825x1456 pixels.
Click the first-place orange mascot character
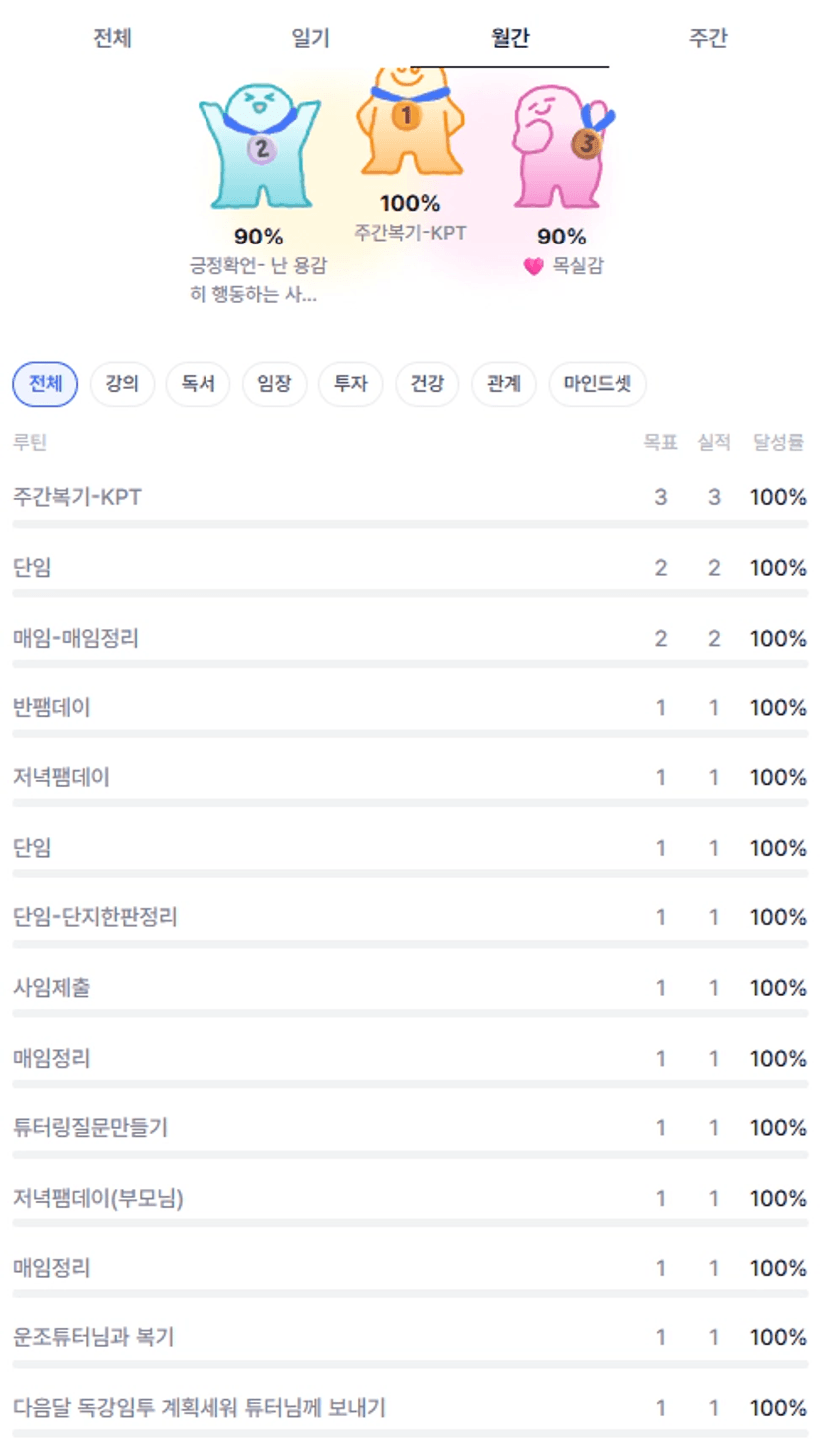pyautogui.click(x=409, y=150)
